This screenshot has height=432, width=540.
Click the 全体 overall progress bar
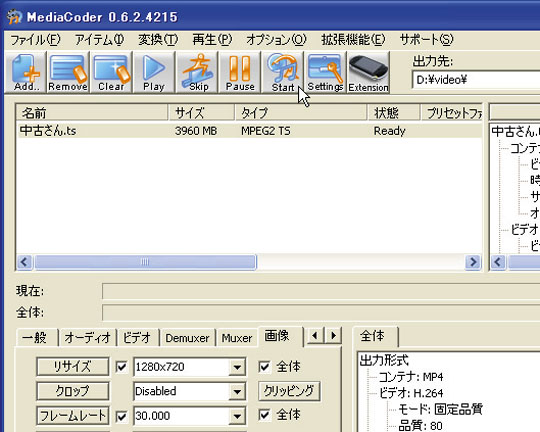click(321, 313)
